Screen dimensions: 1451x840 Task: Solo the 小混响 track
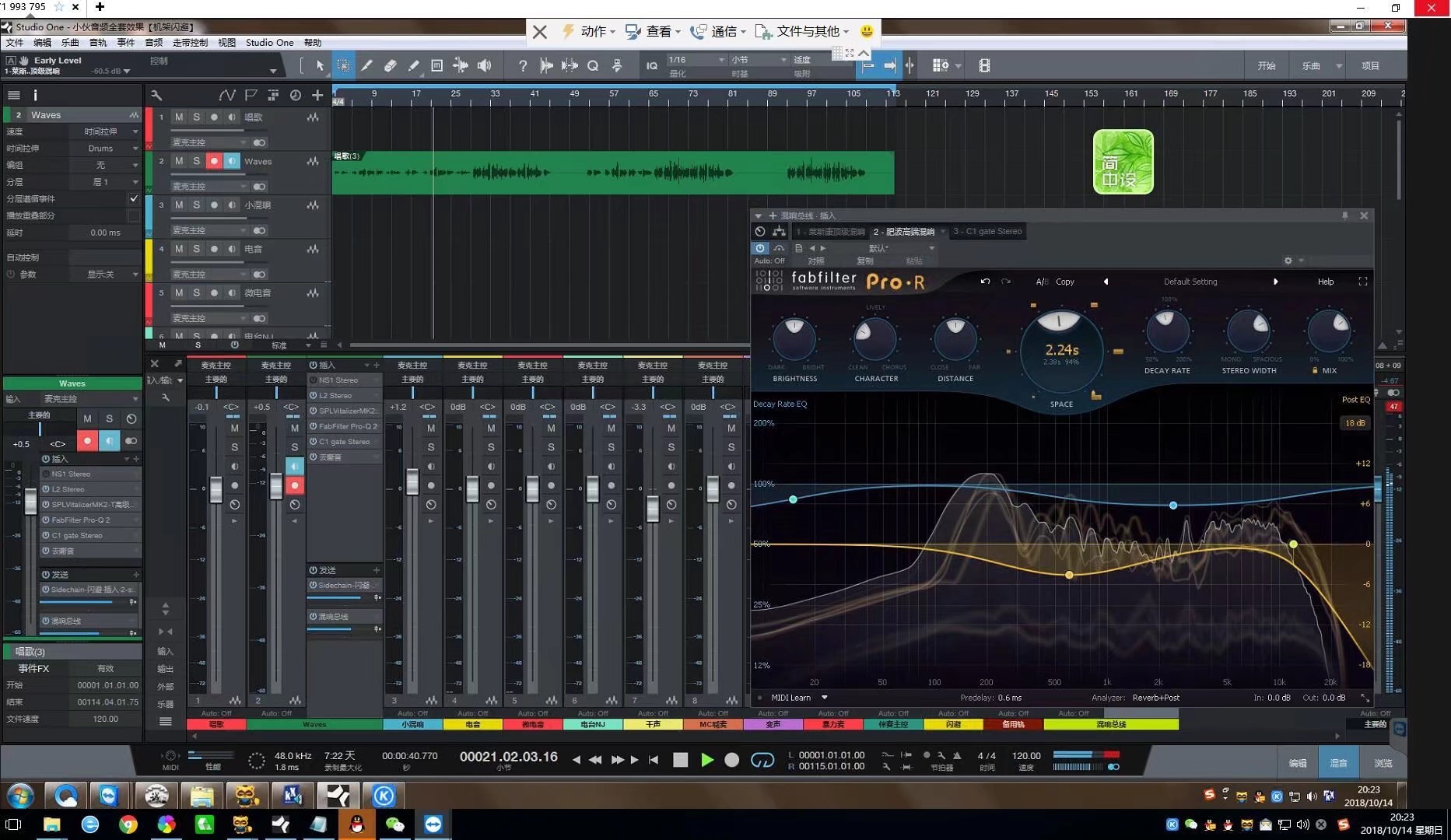coord(197,205)
